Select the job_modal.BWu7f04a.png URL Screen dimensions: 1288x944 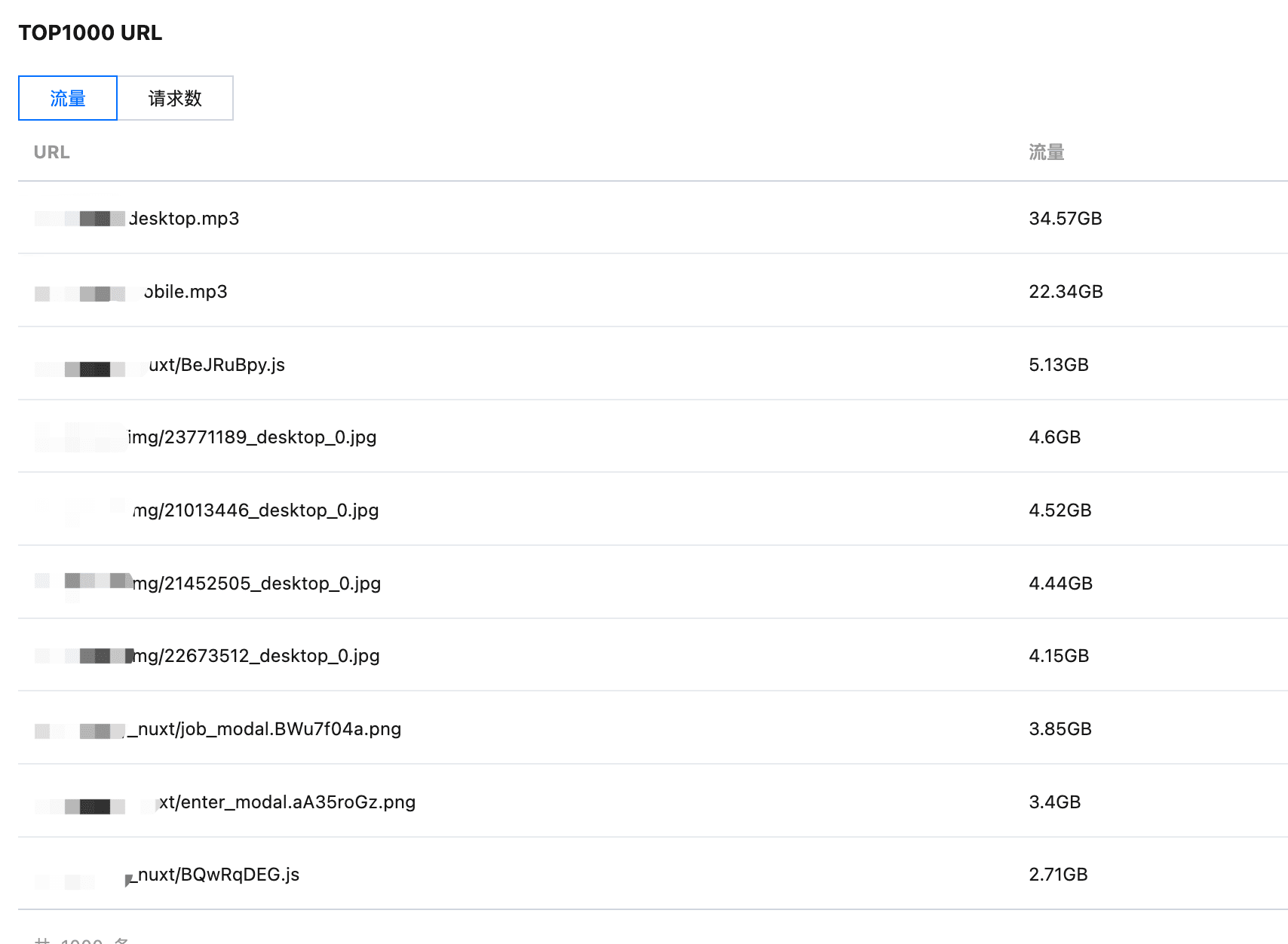[x=268, y=729]
